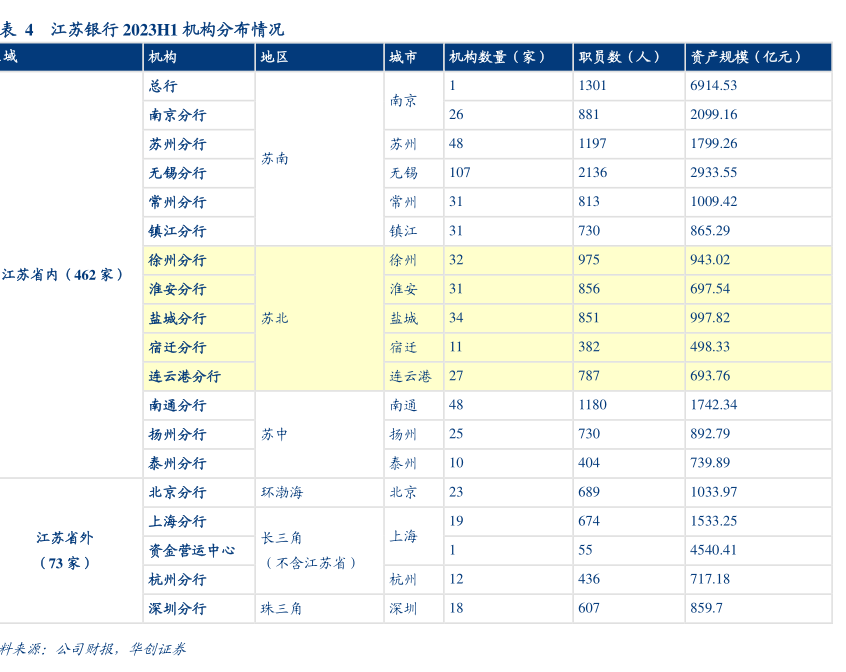This screenshot has width=846, height=672.
Task: Click the 苏北 region cell
Action: tap(275, 318)
